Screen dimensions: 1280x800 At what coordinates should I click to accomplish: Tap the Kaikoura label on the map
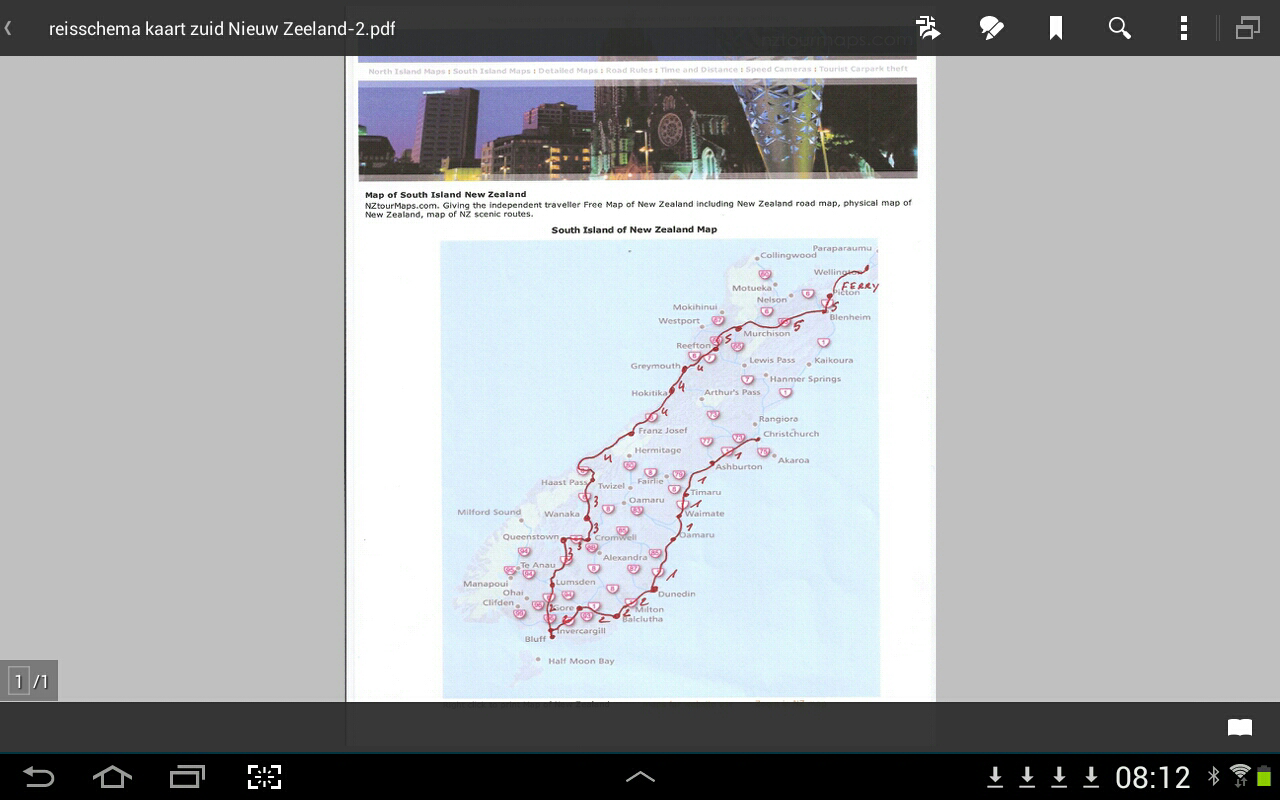(834, 360)
